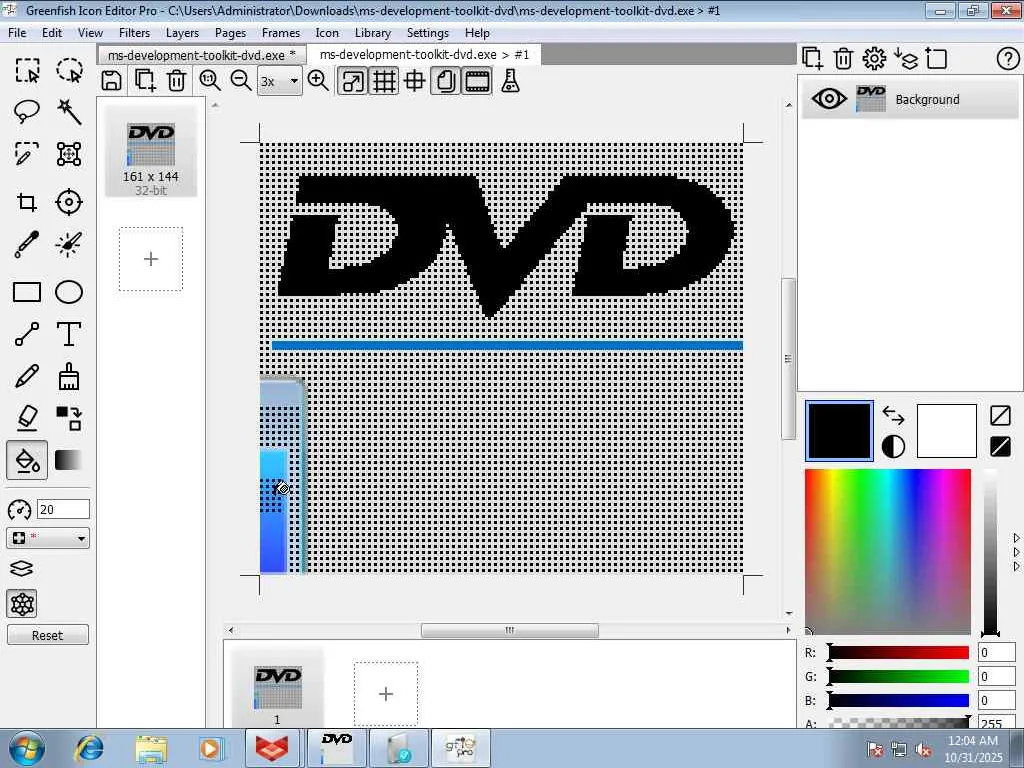The height and width of the screenshot is (768, 1024).
Task: Click the Delete page trash icon
Action: pos(176,81)
